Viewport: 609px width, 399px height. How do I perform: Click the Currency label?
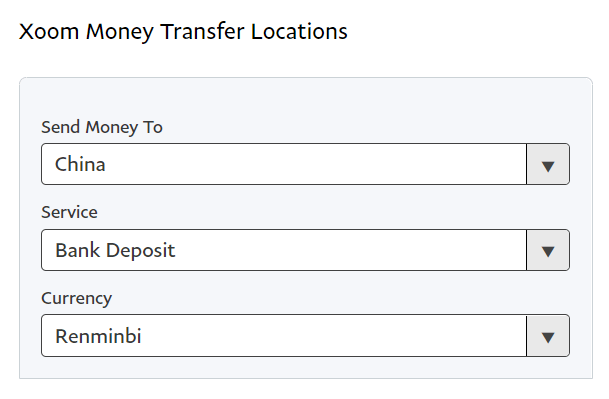coord(77,298)
